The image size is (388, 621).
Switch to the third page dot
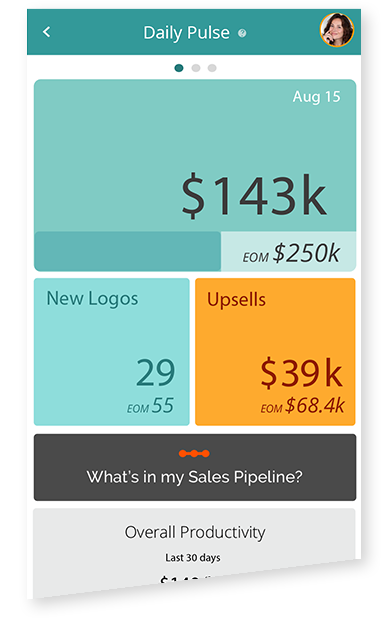point(212,68)
